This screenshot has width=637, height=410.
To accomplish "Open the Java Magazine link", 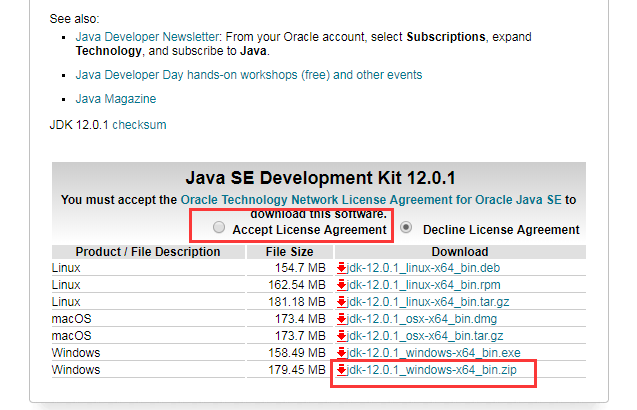I will (115, 99).
